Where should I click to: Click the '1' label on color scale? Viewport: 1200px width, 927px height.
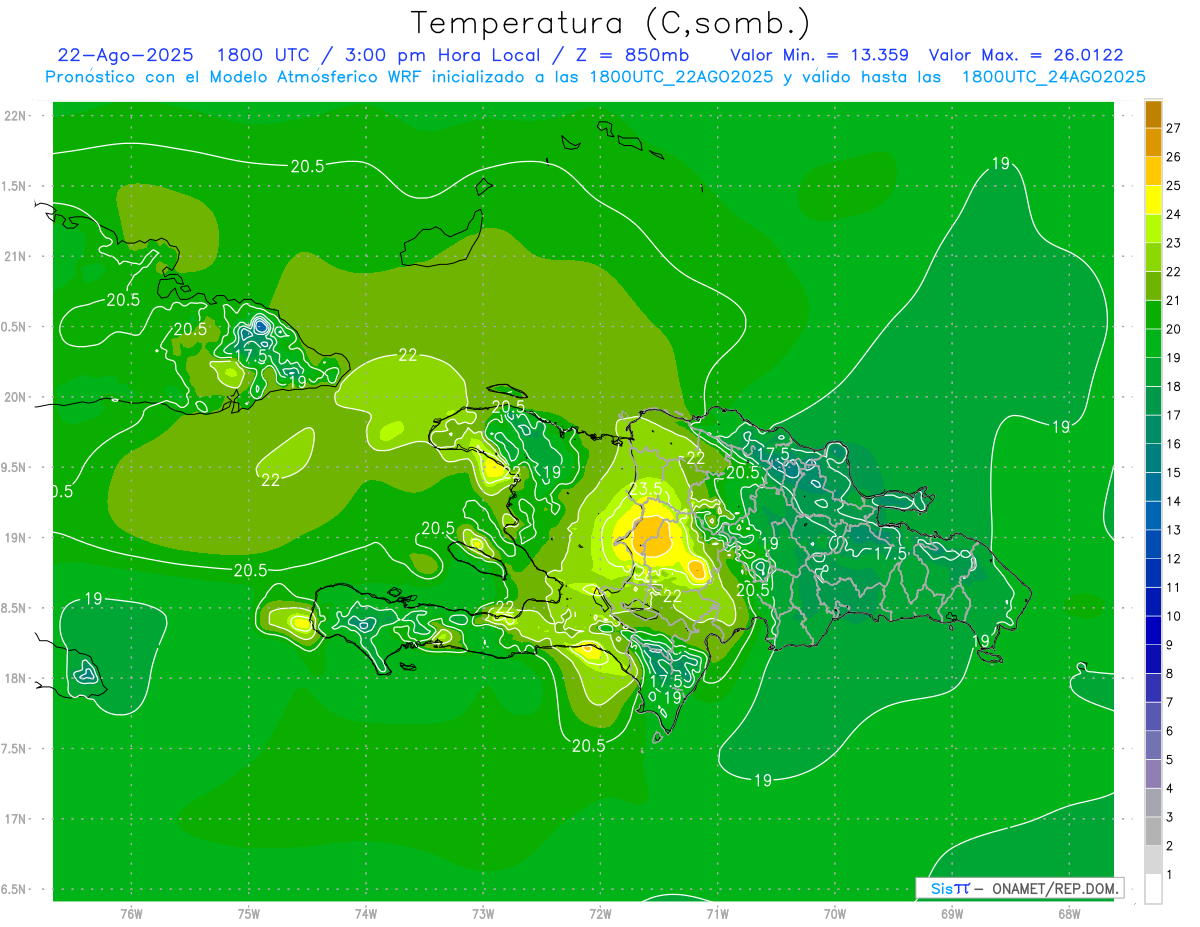tap(1171, 875)
